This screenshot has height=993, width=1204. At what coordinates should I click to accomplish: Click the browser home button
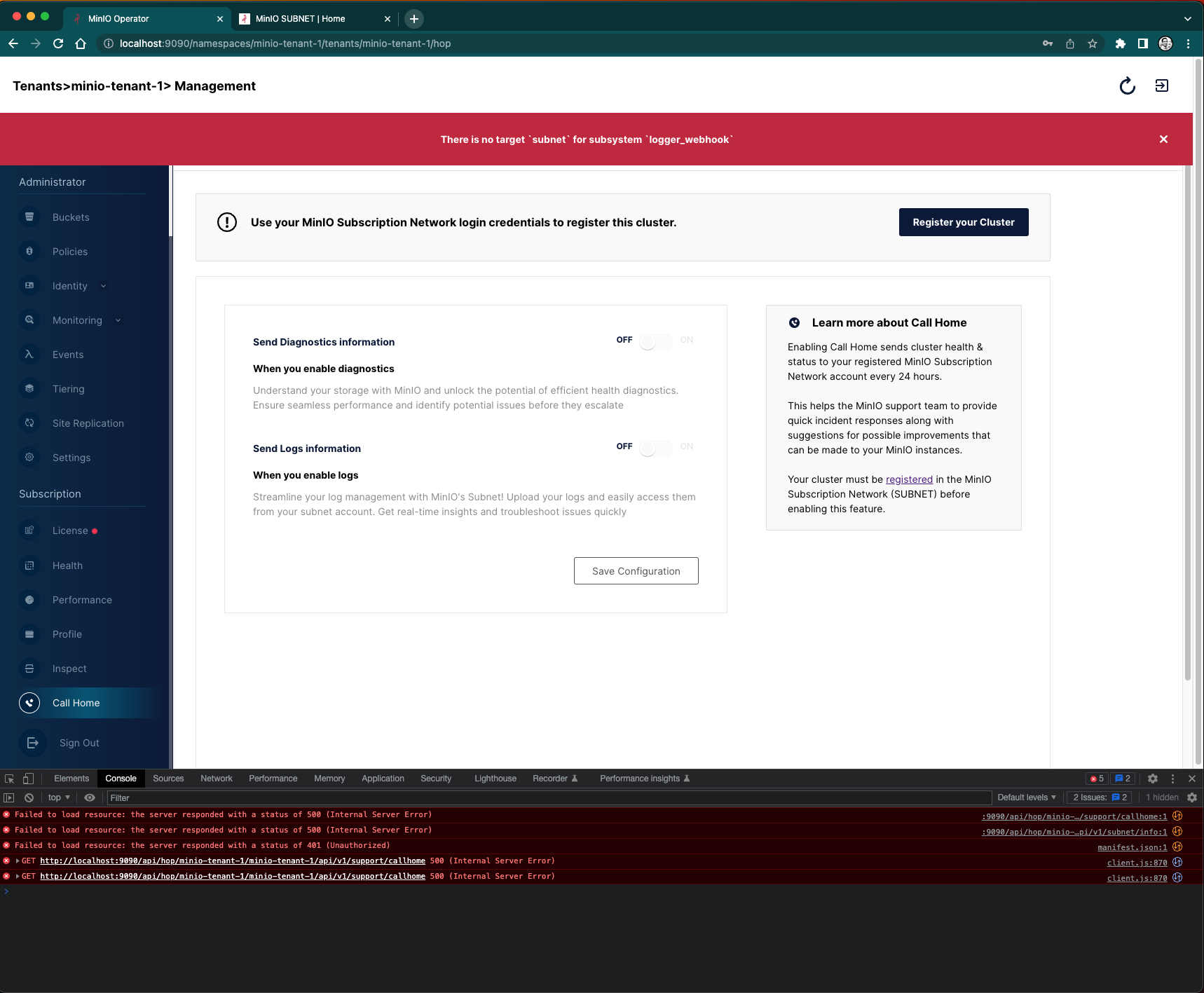point(81,43)
